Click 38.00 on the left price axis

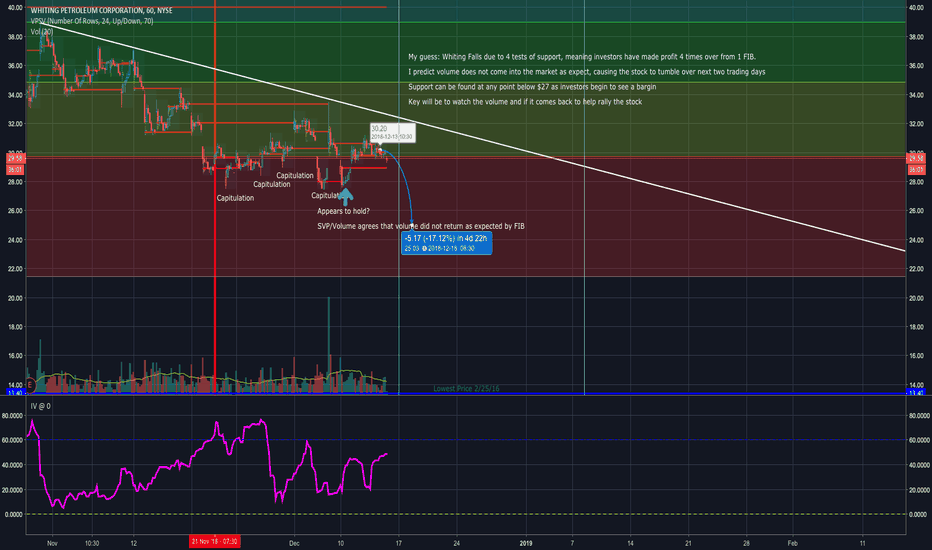pos(15,37)
